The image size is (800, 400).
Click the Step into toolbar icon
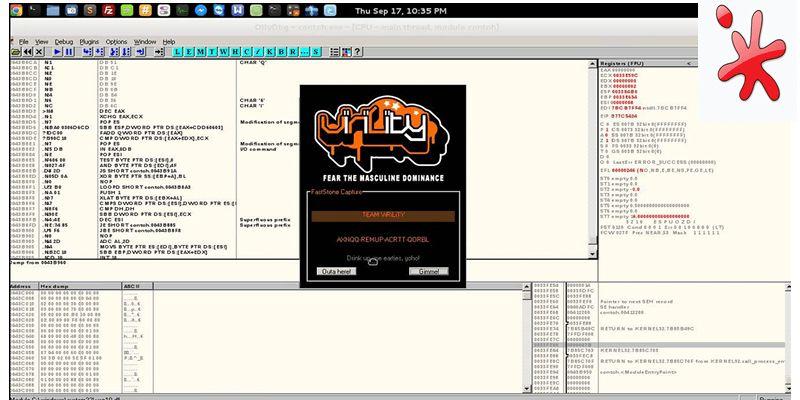point(87,52)
